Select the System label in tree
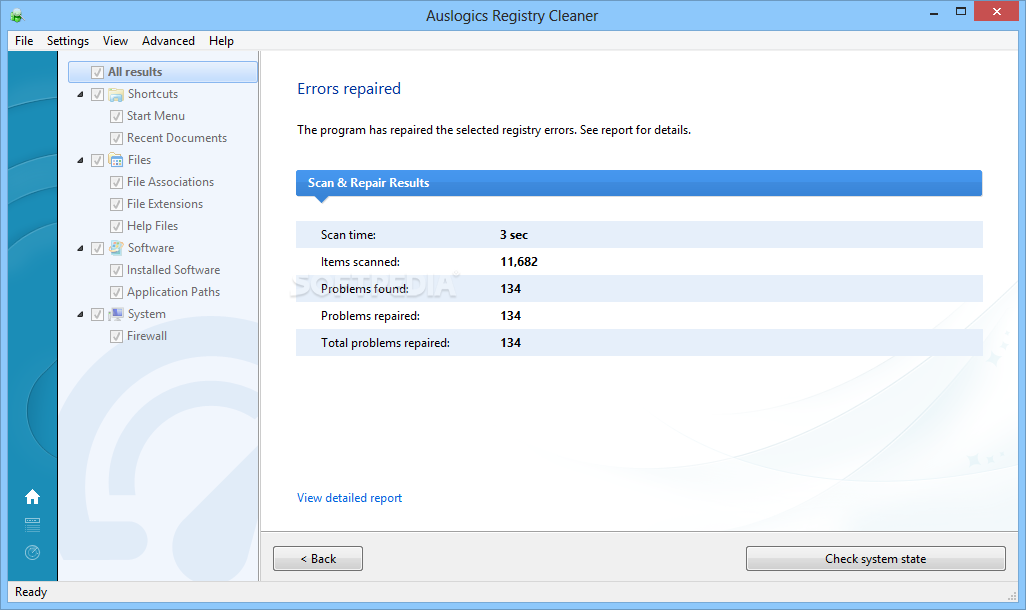Viewport: 1026px width, 610px height. (147, 314)
